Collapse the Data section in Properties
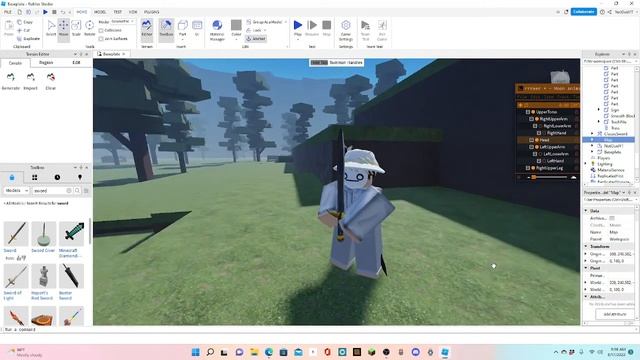Screen dimensions: 640x360 coord(586,211)
